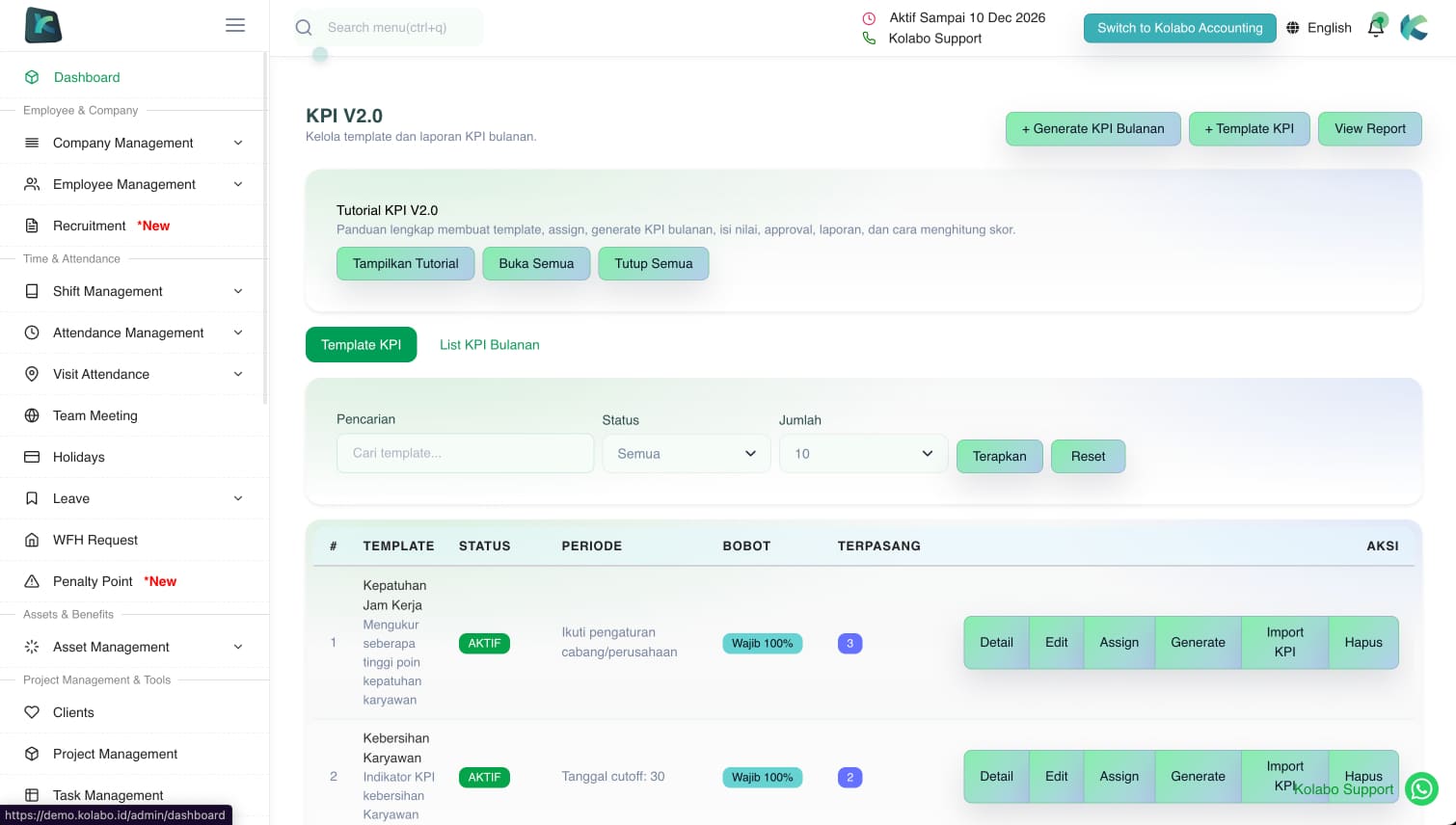Open the Jumlah dropdown showing 10
The width and height of the screenshot is (1456, 825).
coord(862,454)
